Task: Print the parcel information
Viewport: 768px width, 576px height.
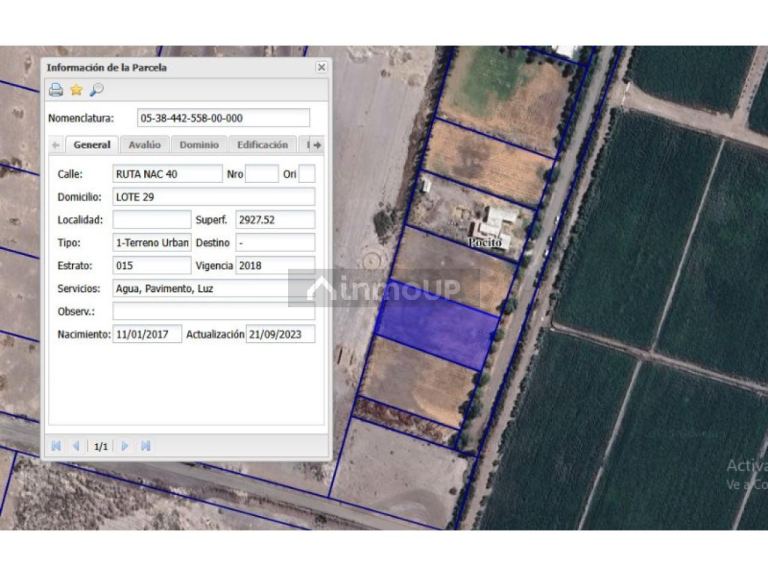Action: pos(56,90)
